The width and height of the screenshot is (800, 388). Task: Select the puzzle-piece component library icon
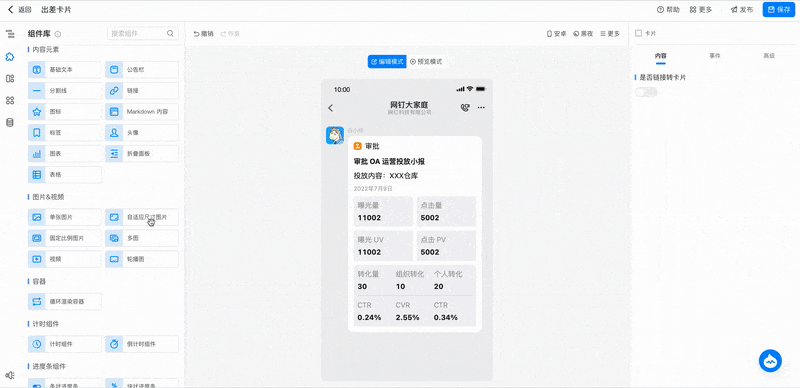[x=10, y=57]
